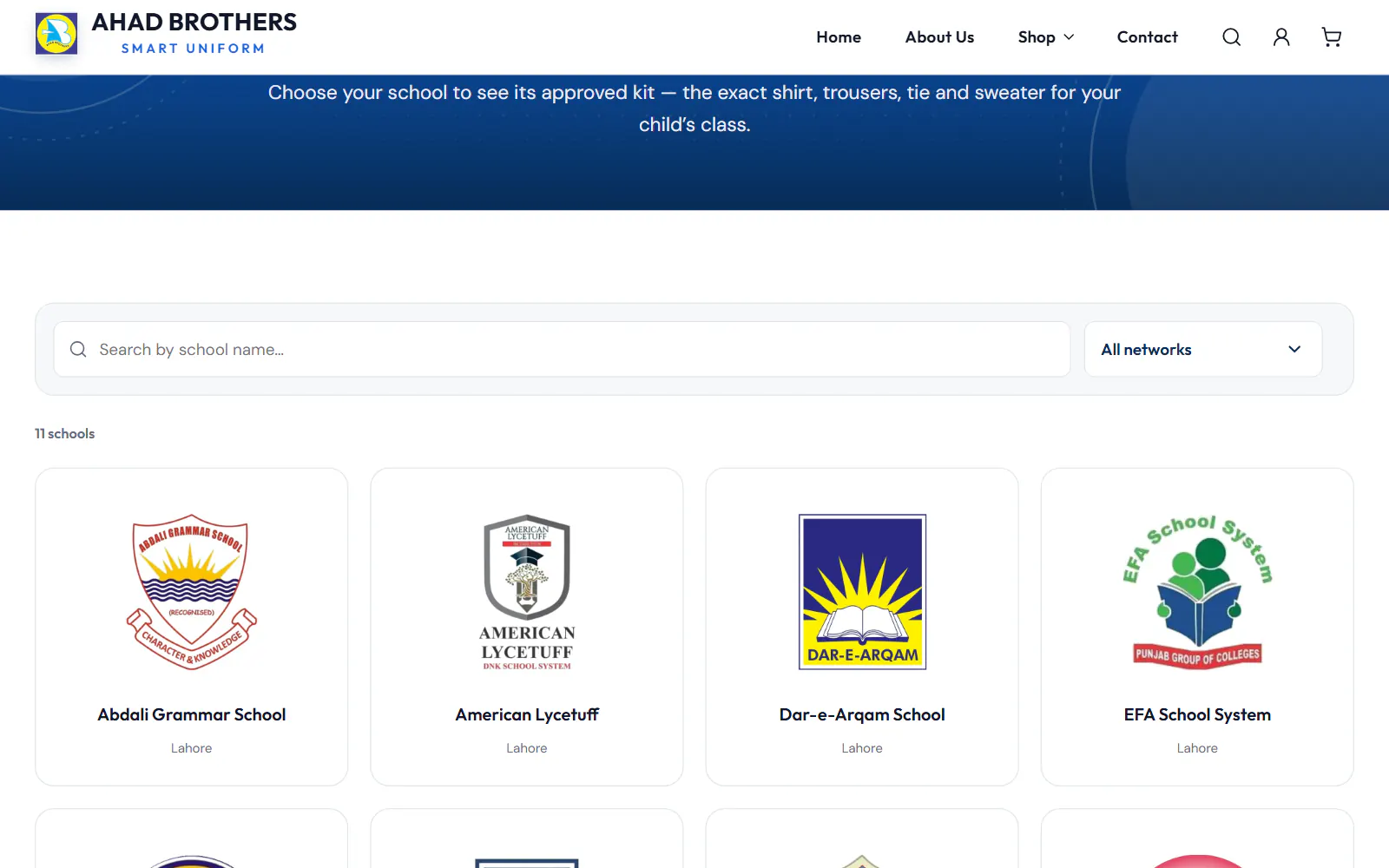Click the Ahad Brothers logo emblem
Screen dimensions: 1389x868
56,34
